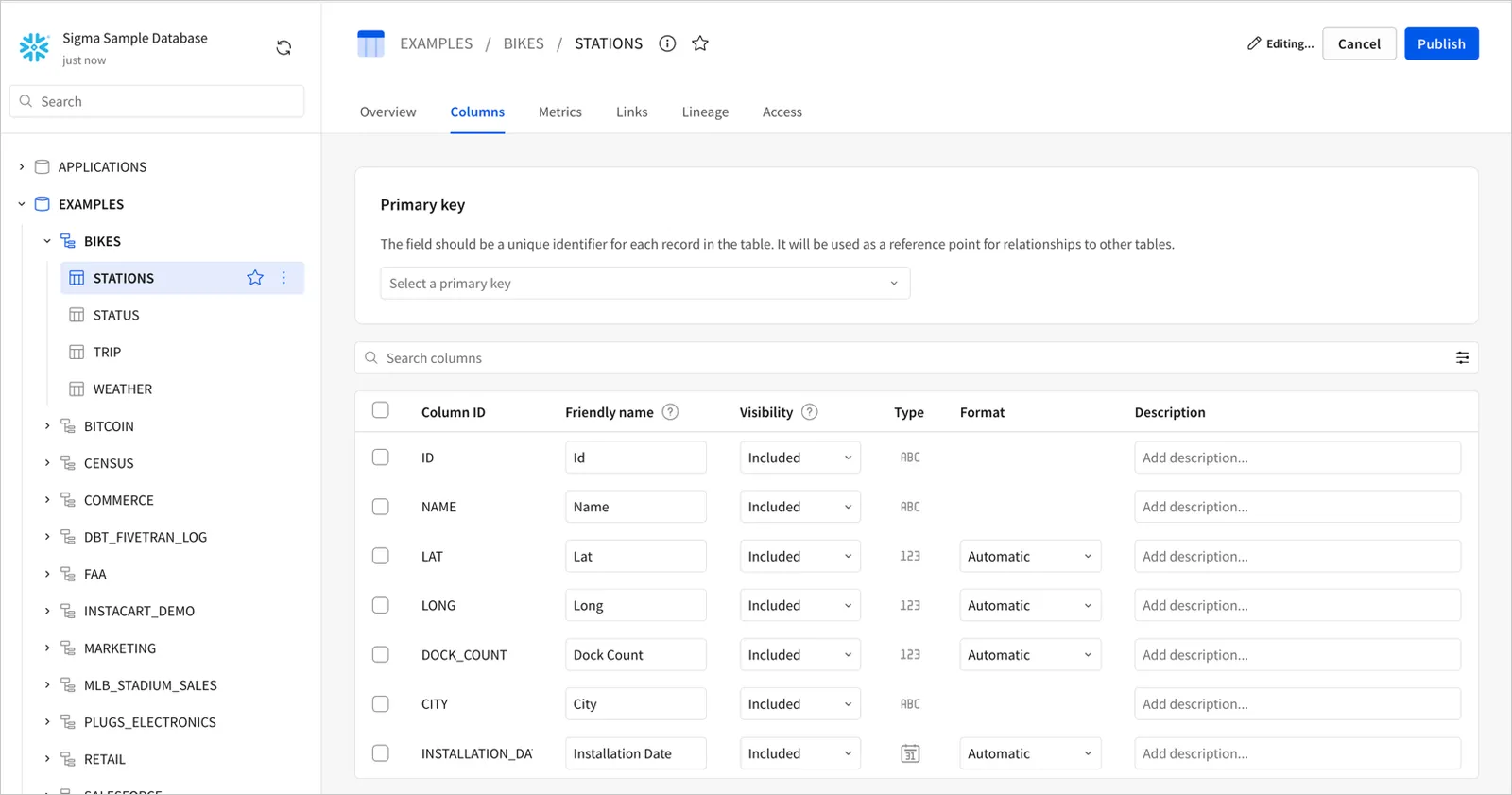The height and width of the screenshot is (795, 1512).
Task: Click the STATUS table icon
Action: point(77,315)
